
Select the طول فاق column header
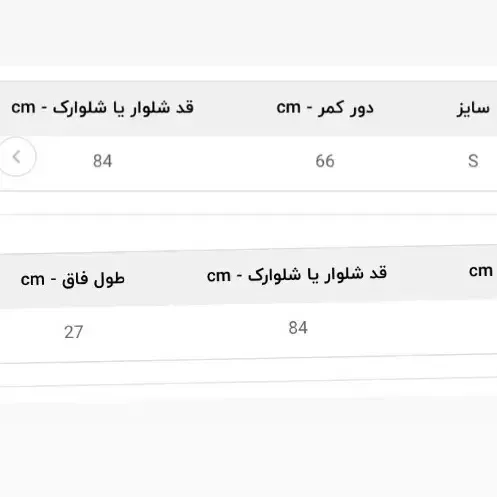click(x=73, y=279)
